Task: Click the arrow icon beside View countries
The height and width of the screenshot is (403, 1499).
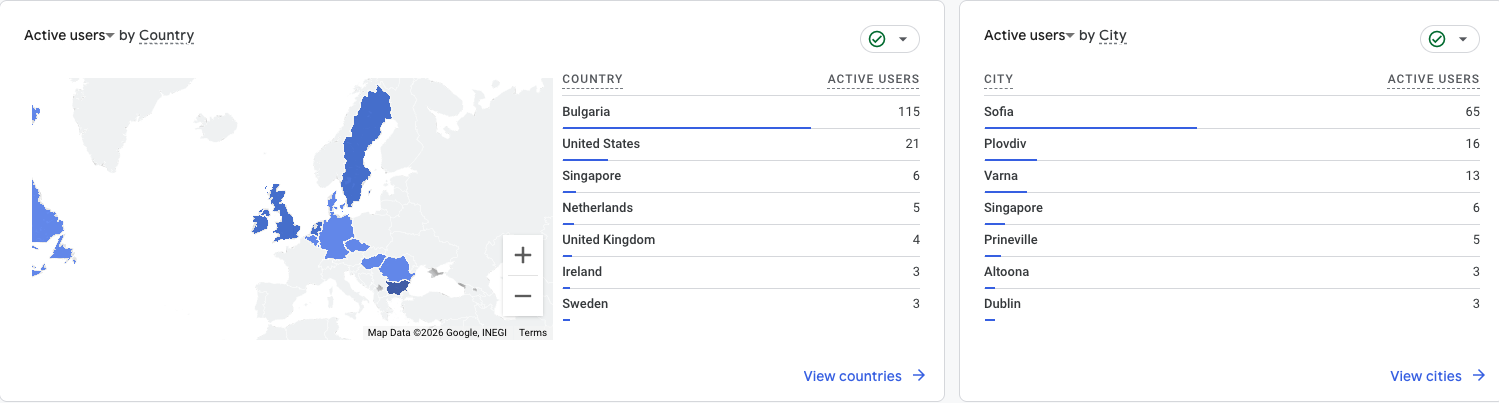Action: pyautogui.click(x=919, y=376)
